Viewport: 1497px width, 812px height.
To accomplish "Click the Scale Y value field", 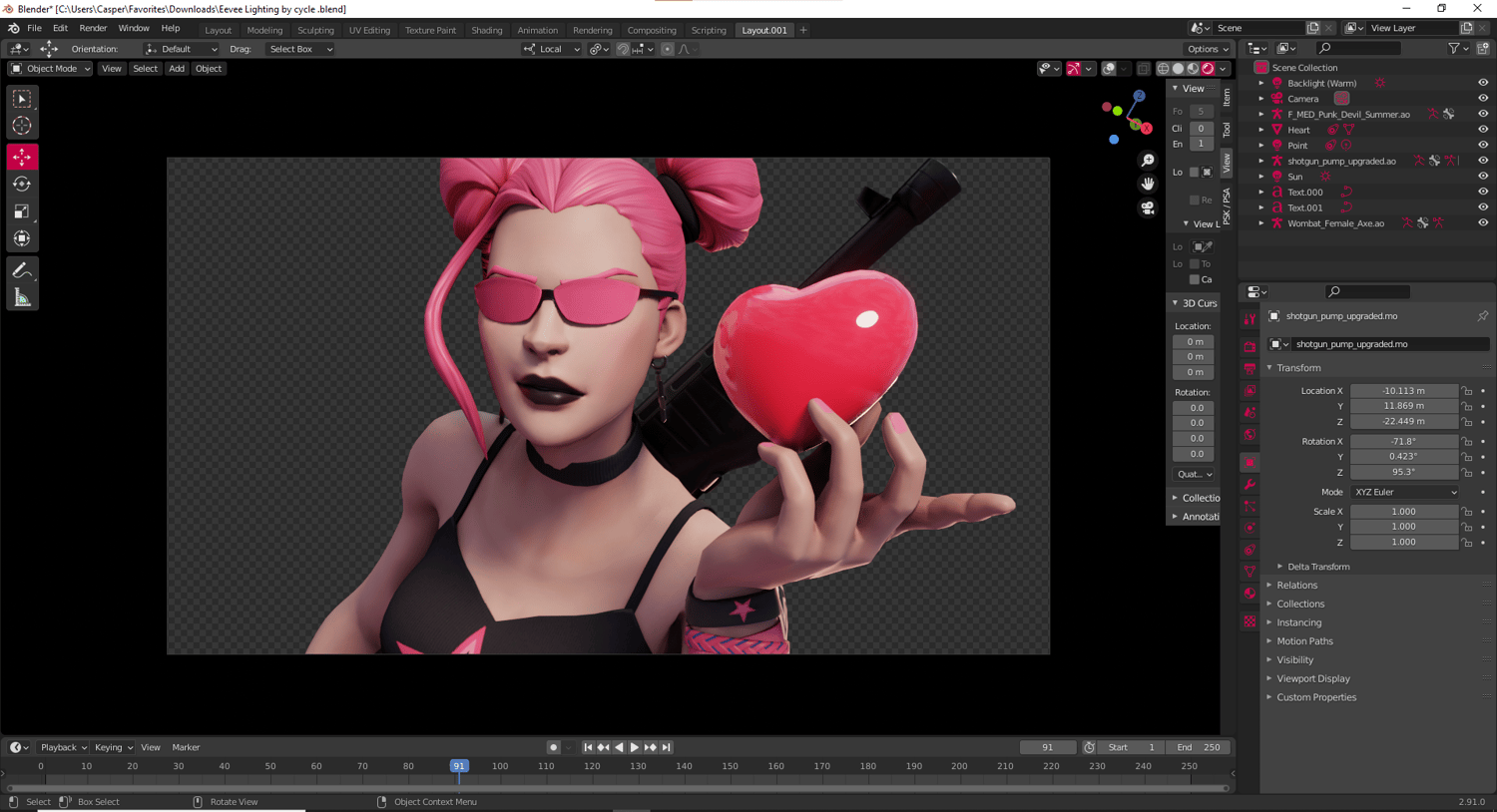I will pos(1404,527).
